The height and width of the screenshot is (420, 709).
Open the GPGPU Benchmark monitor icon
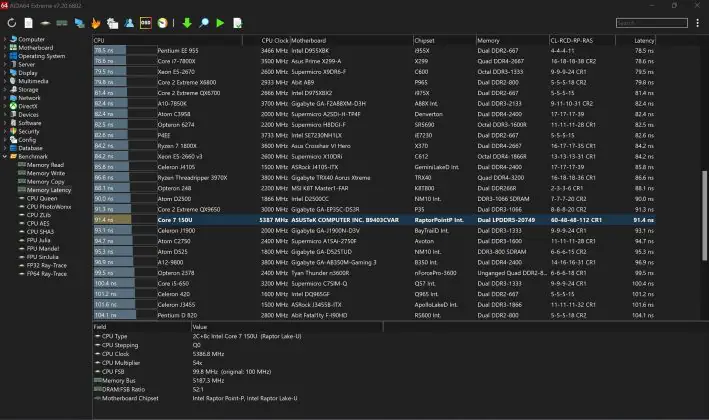[79, 23]
